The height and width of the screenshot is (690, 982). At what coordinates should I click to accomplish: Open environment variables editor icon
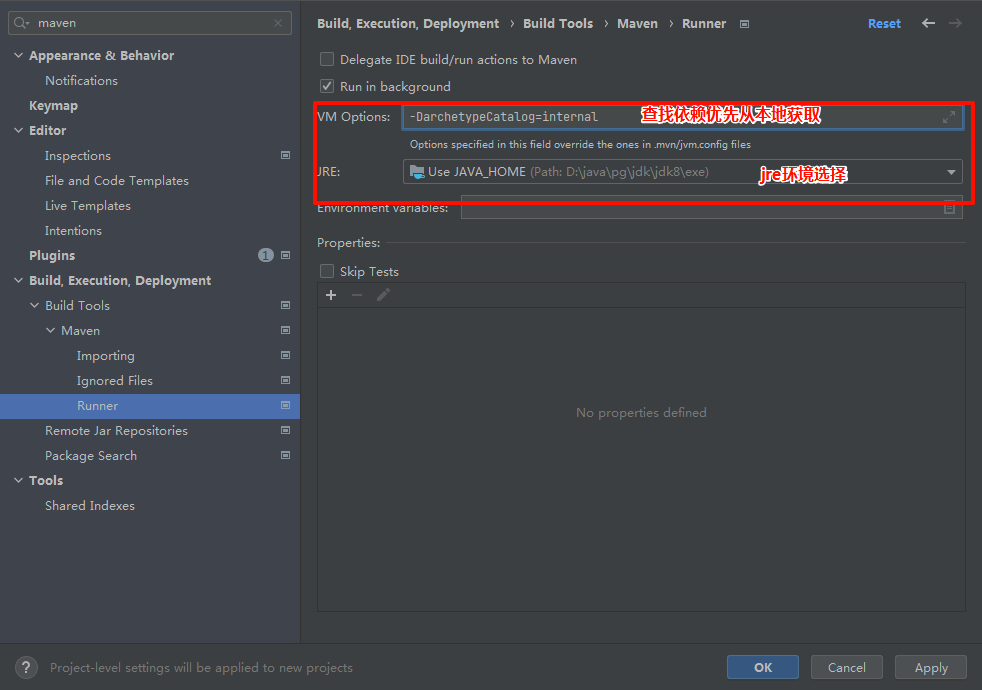pyautogui.click(x=949, y=208)
